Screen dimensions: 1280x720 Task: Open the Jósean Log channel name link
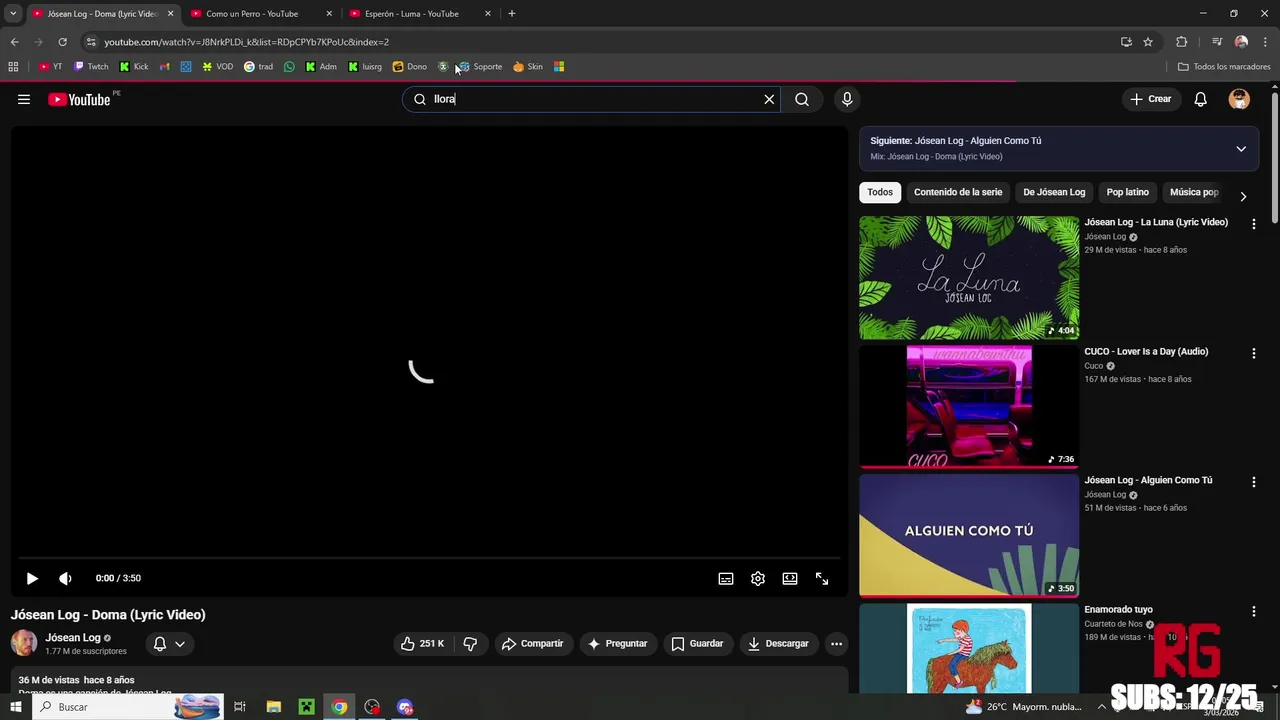point(73,637)
